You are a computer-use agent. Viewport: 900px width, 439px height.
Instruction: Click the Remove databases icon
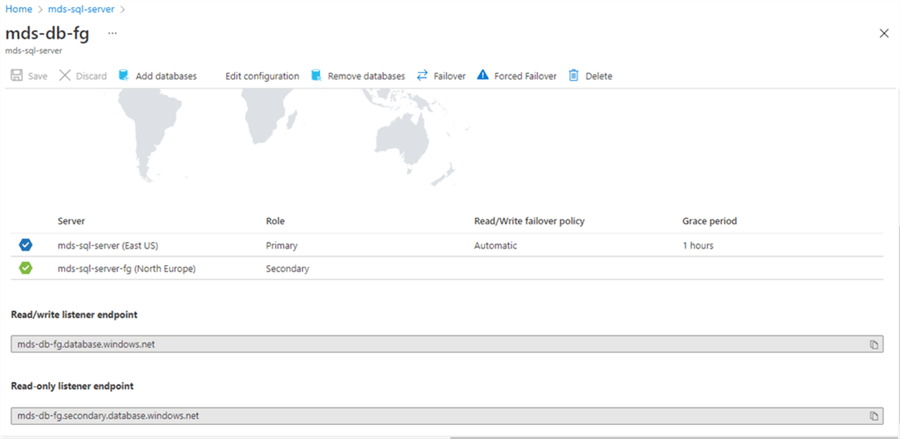tap(316, 76)
